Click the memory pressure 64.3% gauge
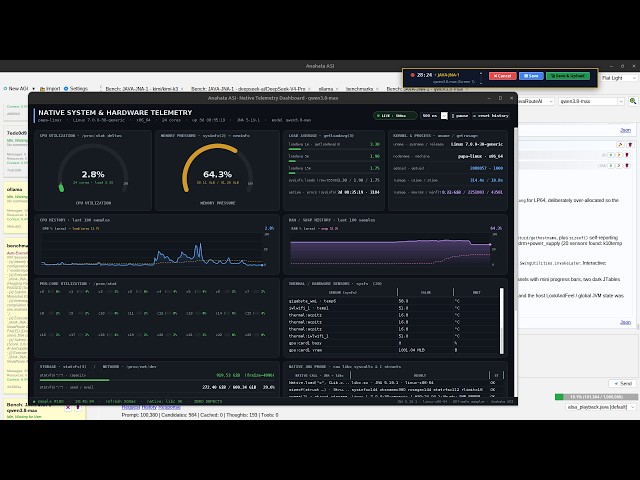The height and width of the screenshot is (480, 640). coord(218,171)
